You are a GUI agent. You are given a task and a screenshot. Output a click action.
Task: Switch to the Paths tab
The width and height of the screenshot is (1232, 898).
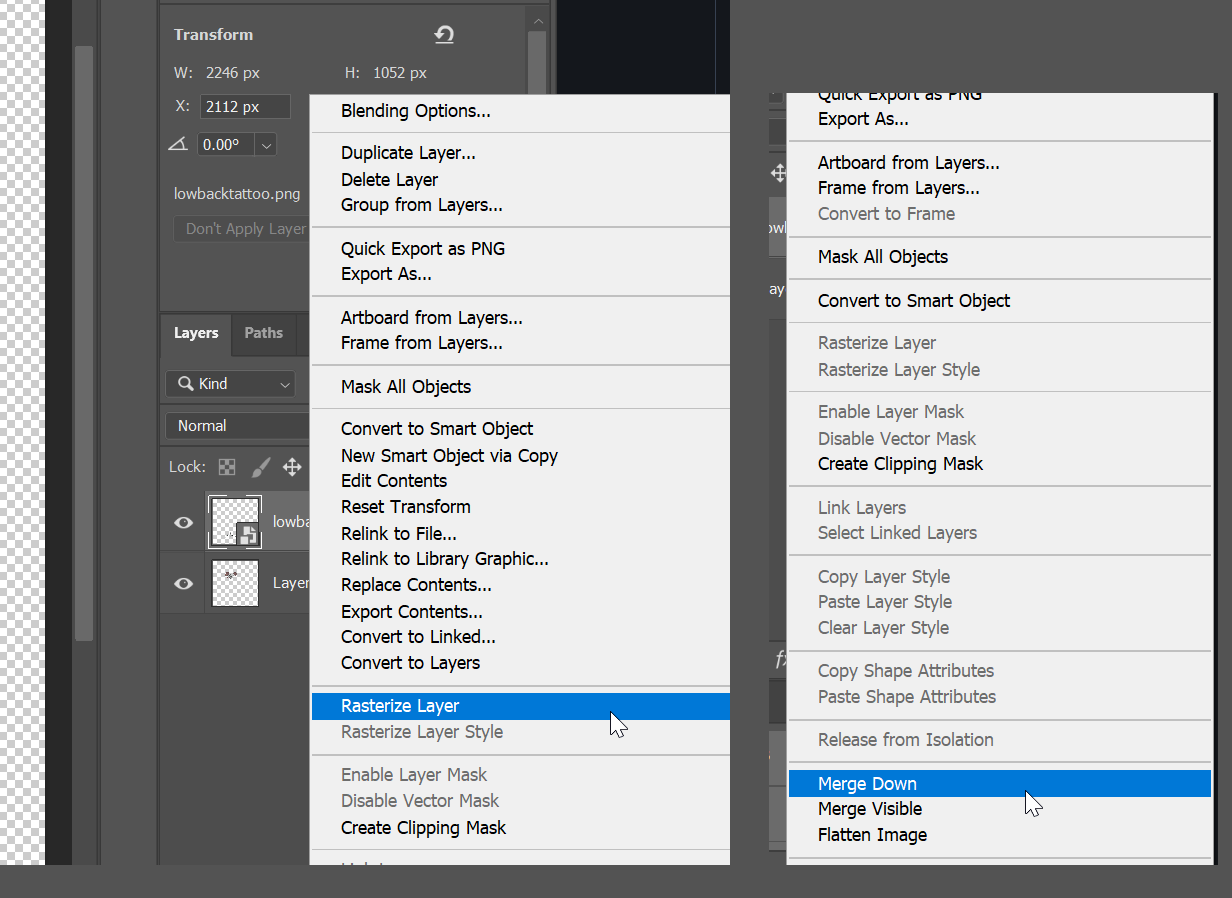pos(263,333)
